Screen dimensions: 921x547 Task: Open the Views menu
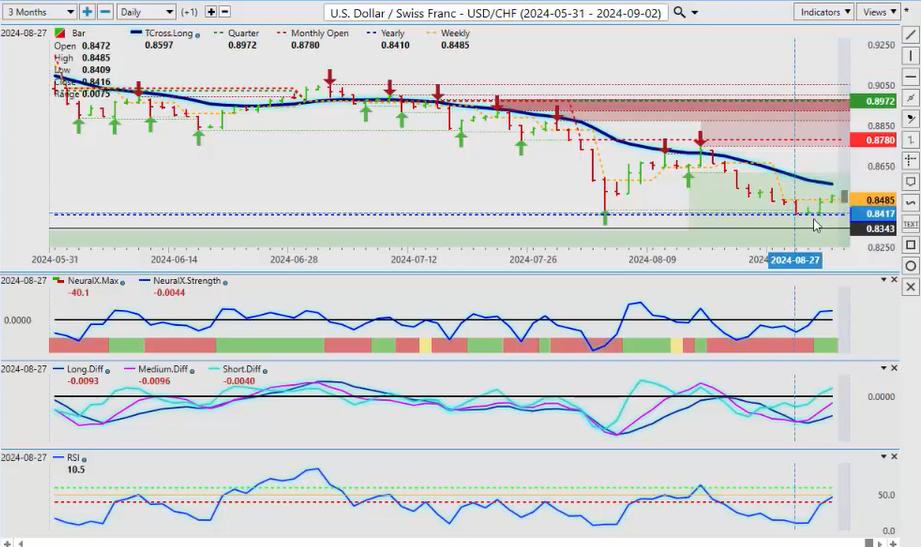point(880,12)
